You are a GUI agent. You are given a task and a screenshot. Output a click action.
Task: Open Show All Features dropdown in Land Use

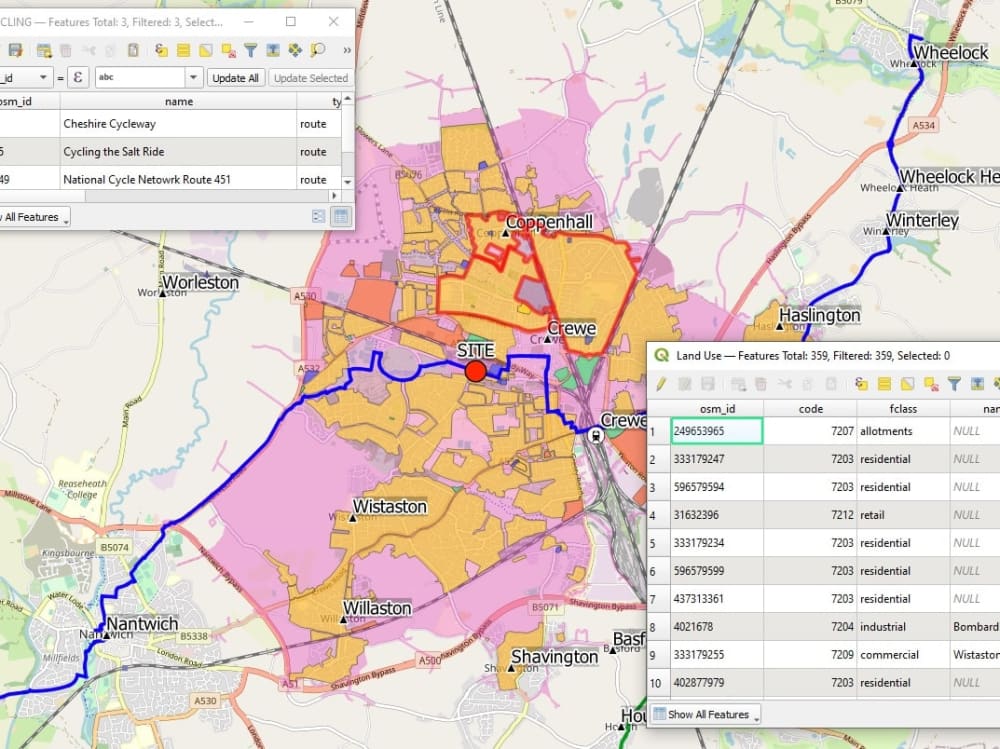[705, 714]
